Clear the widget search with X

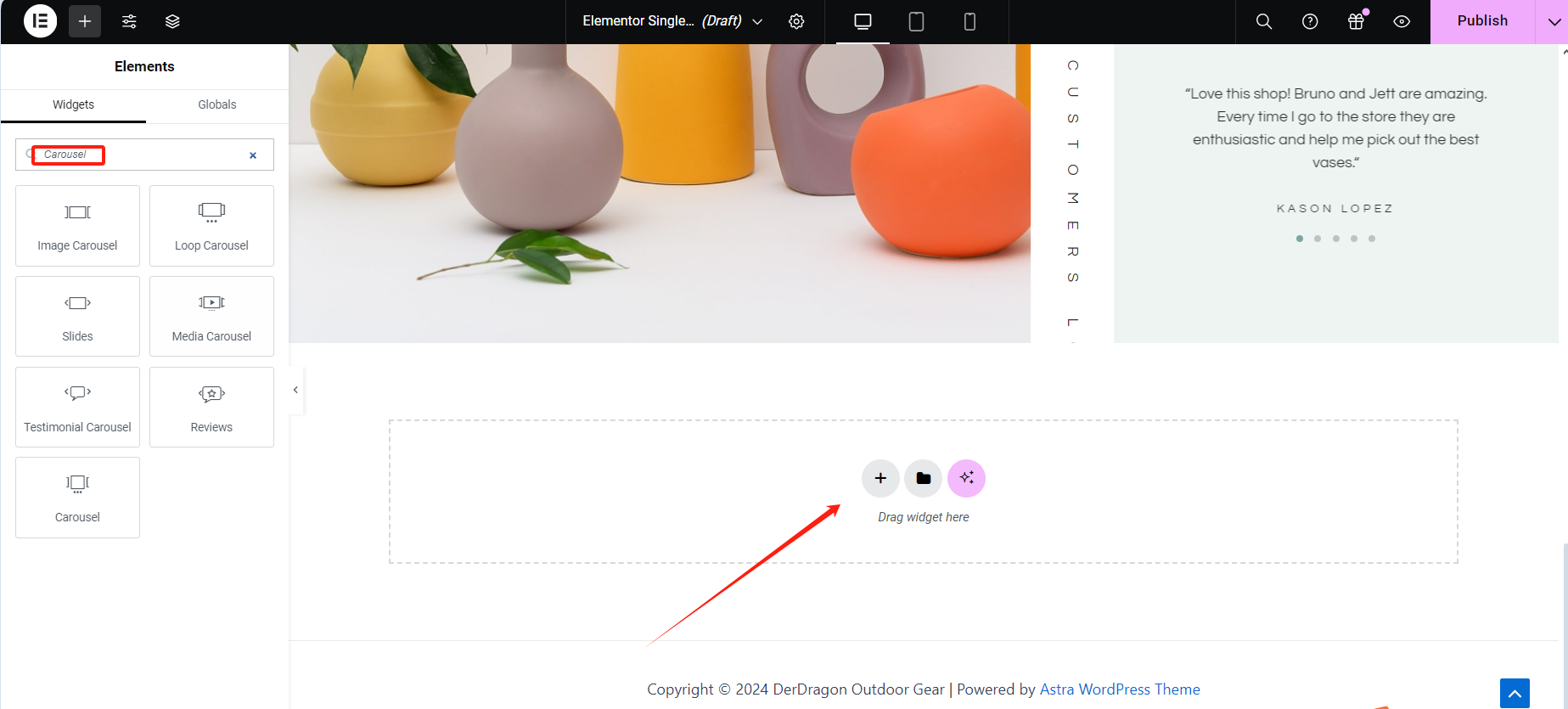pyautogui.click(x=253, y=155)
